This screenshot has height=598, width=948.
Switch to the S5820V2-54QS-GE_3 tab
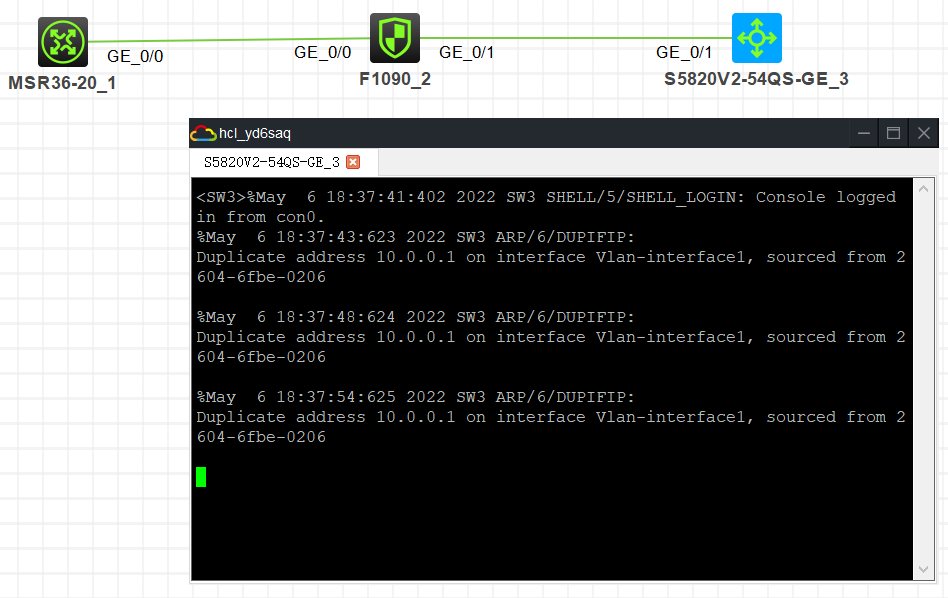click(x=283, y=162)
